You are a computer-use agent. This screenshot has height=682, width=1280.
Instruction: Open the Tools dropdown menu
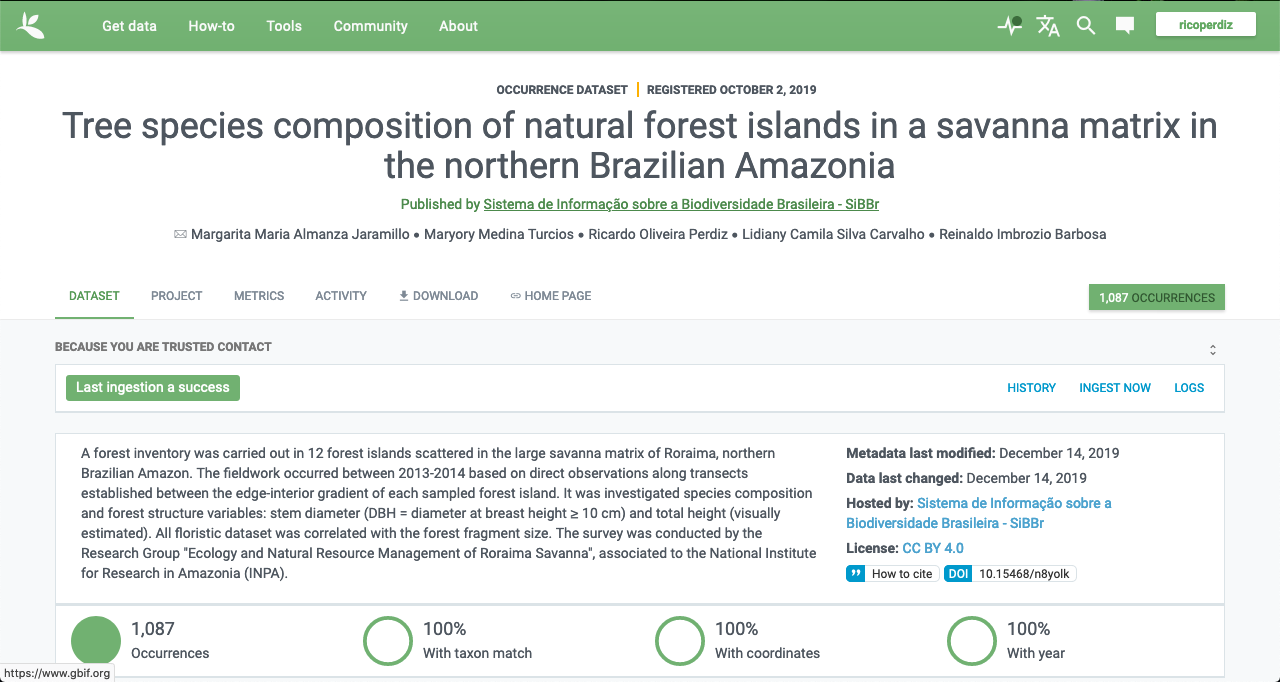tap(284, 26)
